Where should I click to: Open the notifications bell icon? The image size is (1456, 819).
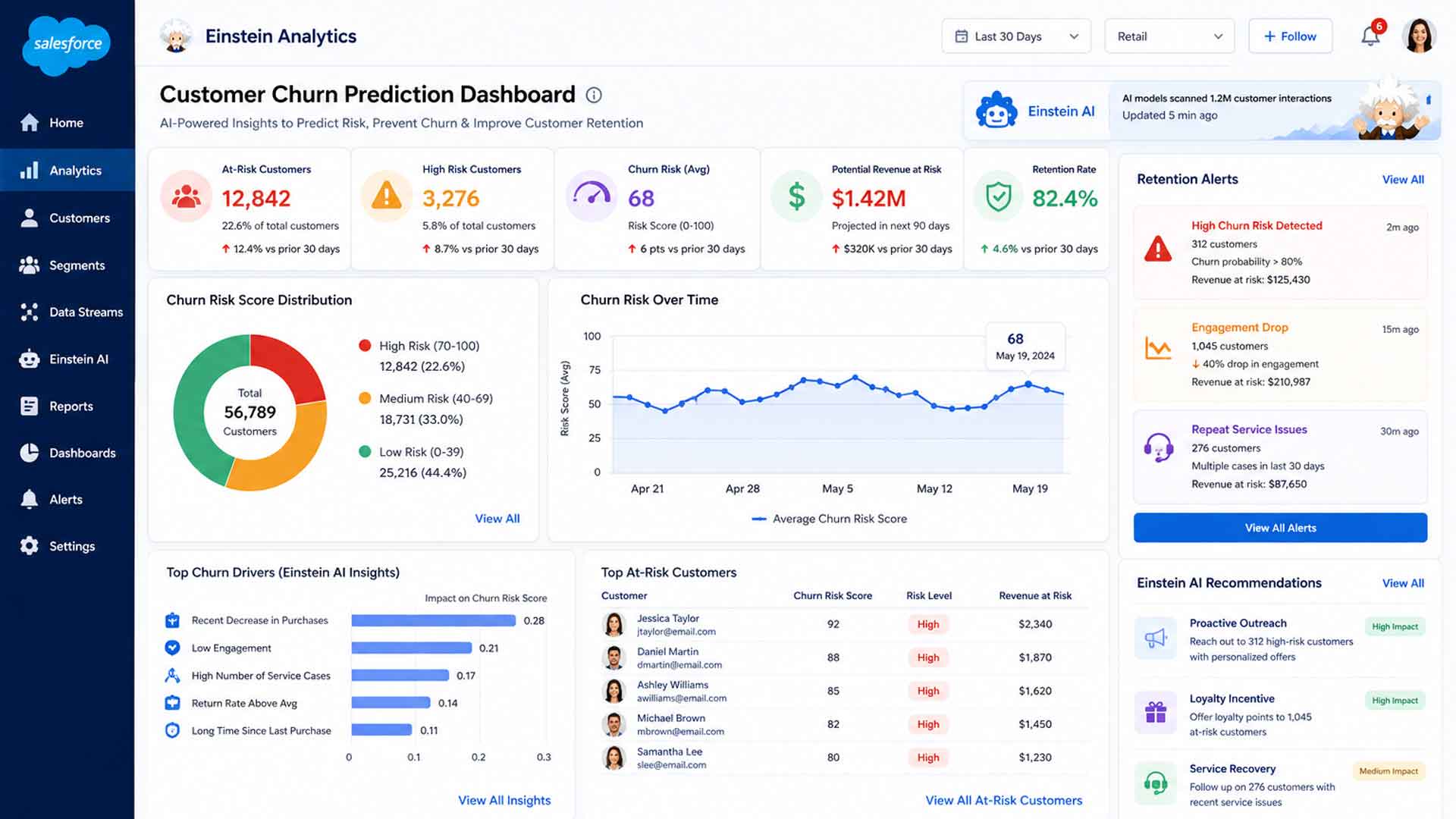(1370, 36)
